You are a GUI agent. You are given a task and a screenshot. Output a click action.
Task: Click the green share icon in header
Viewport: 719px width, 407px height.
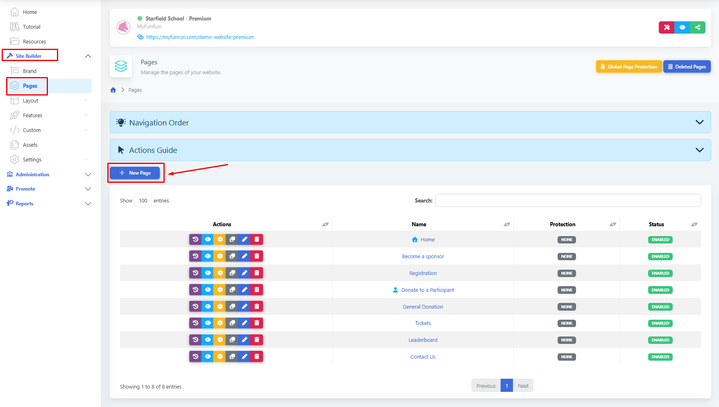click(698, 27)
